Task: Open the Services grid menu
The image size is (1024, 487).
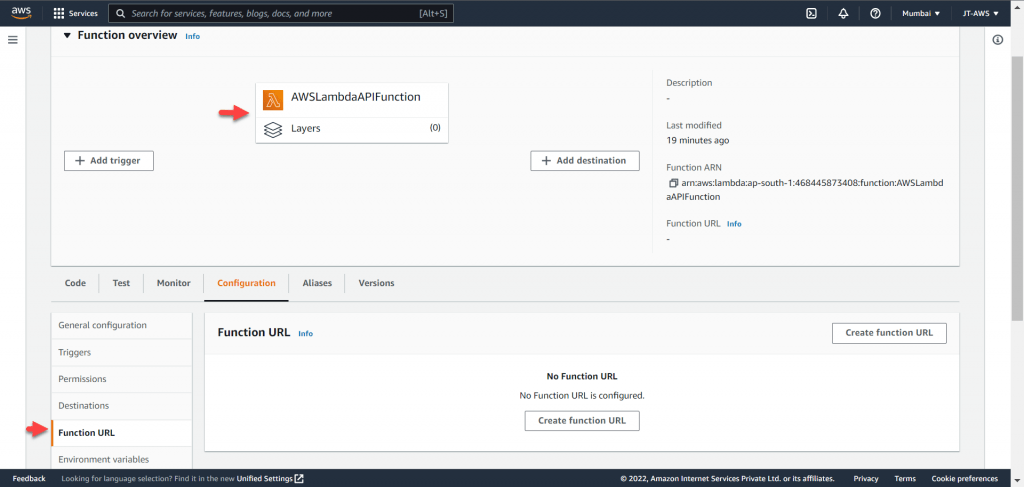Action: 76,13
